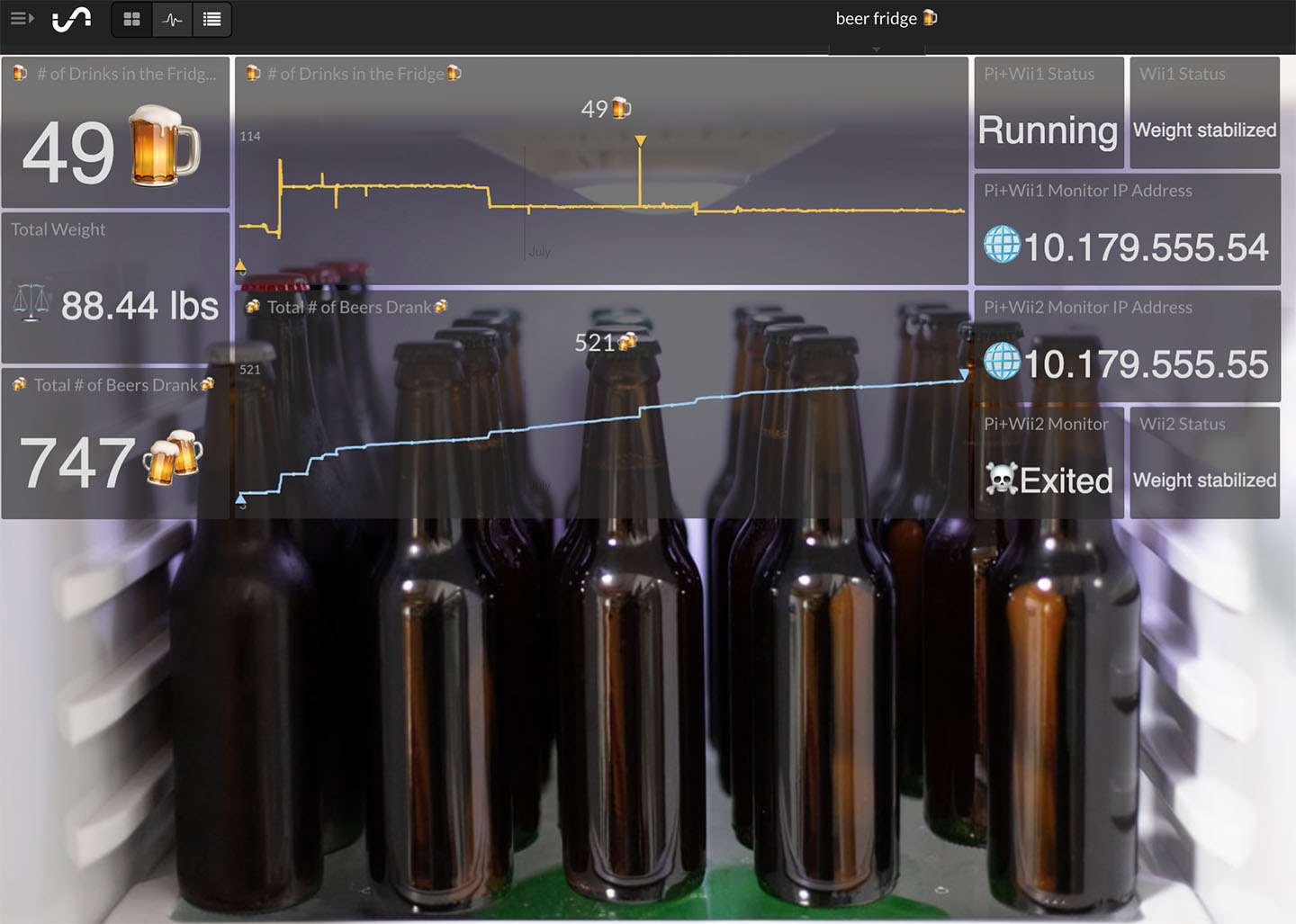Click the clinking beers emoji by 747
The width and height of the screenshot is (1296, 924).
(173, 458)
